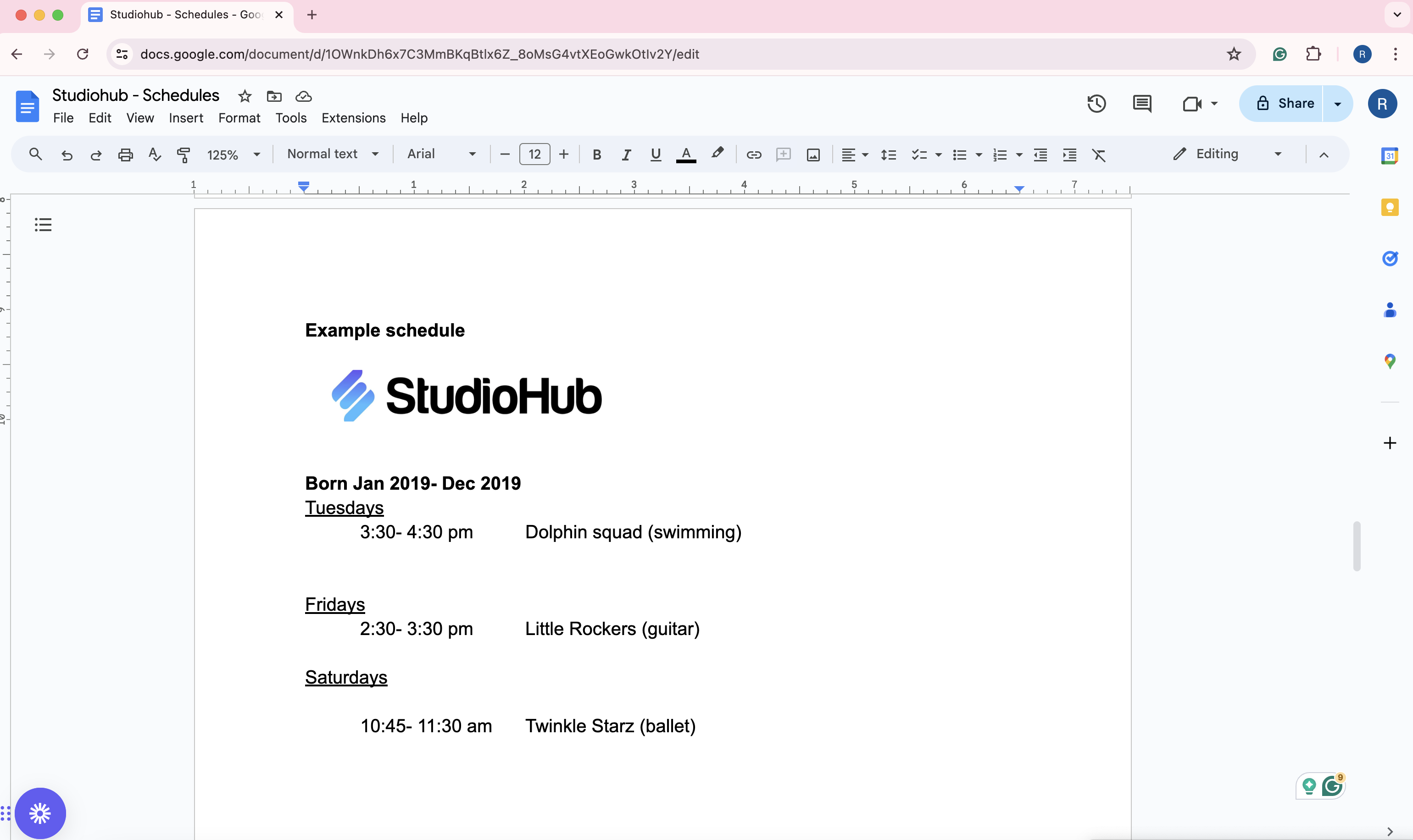
Task: Click the font size input field
Action: (x=534, y=154)
